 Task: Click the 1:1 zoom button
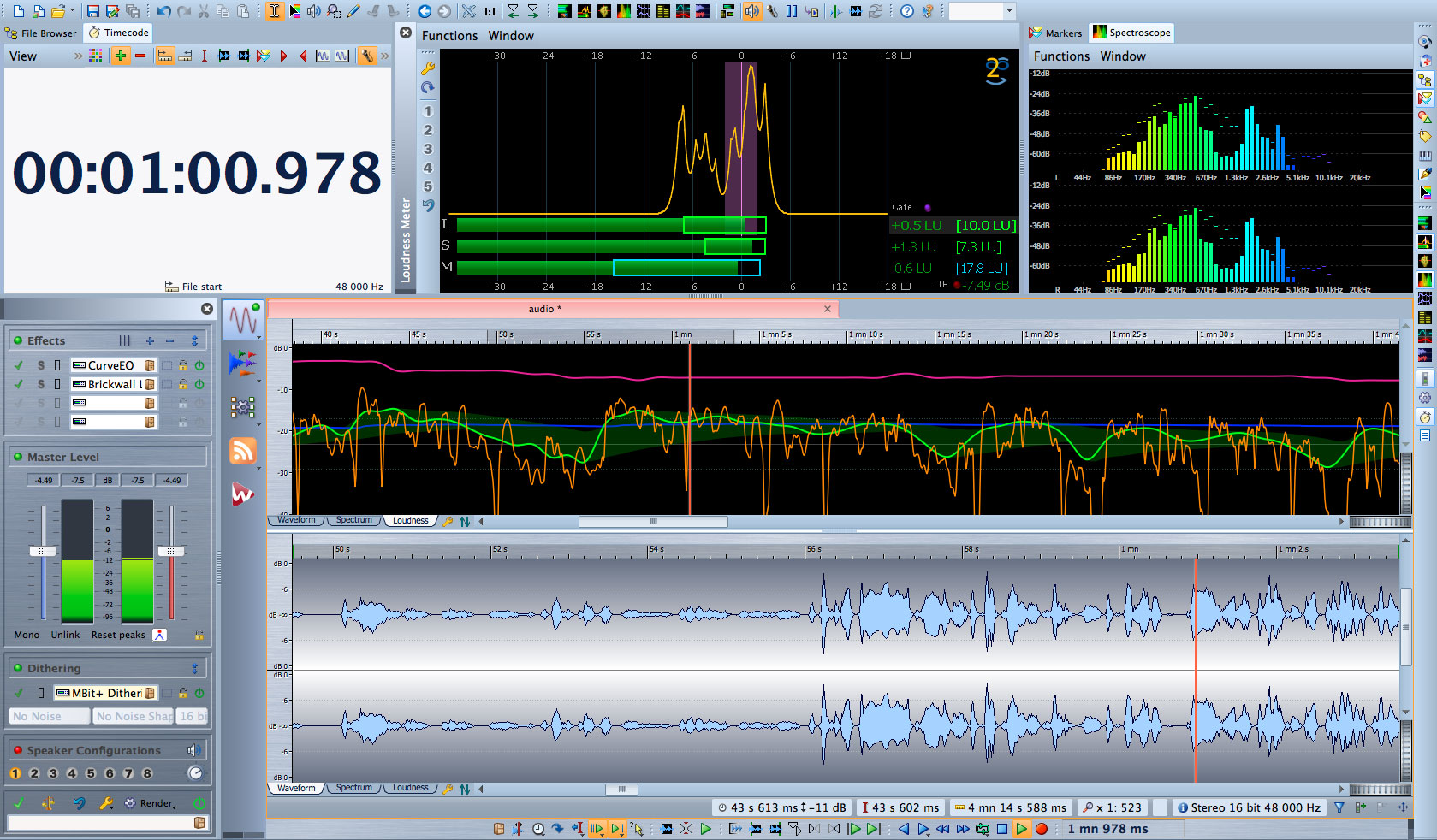pyautogui.click(x=490, y=11)
